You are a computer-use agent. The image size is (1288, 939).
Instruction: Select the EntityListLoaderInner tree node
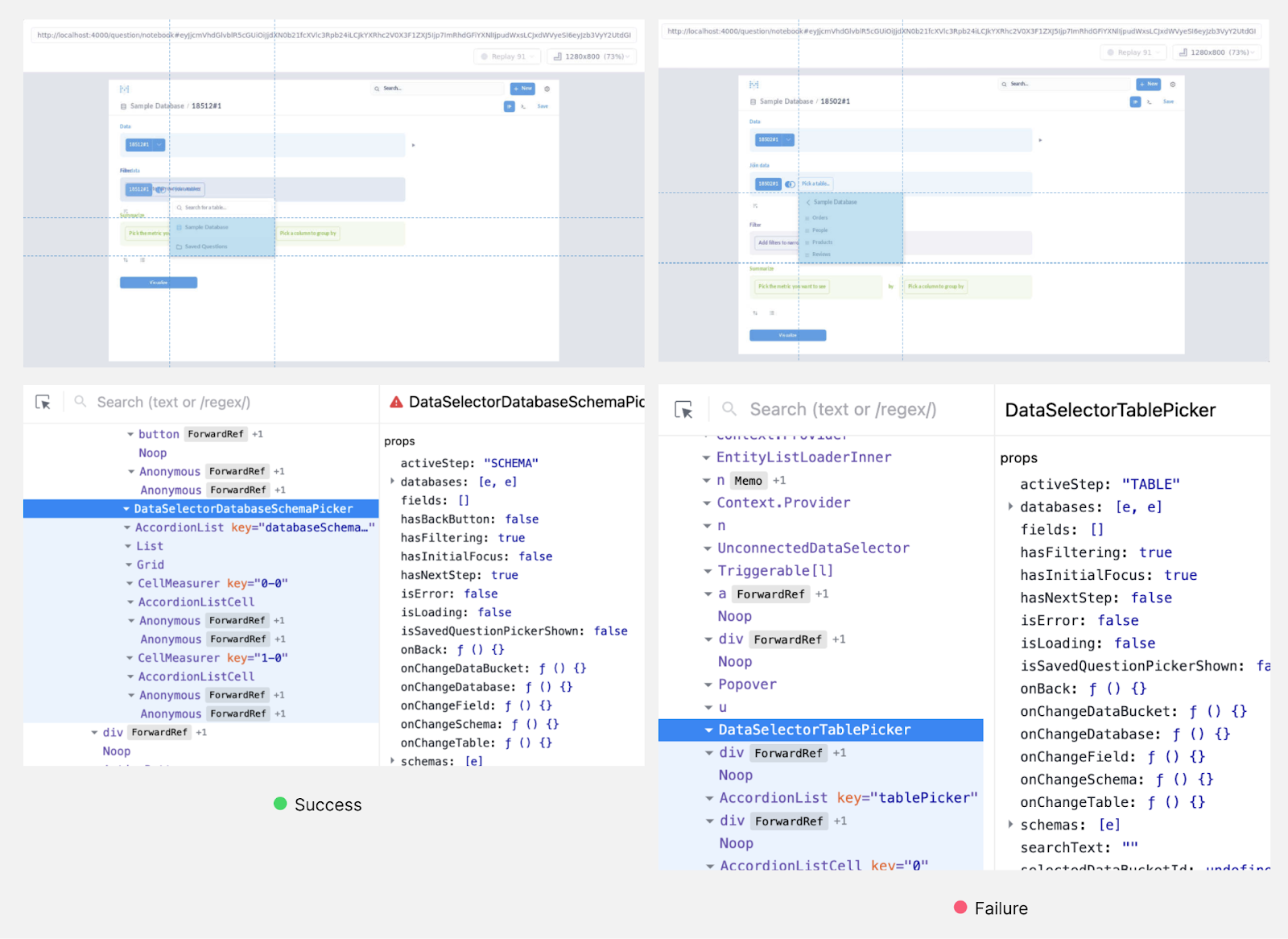coord(804,457)
